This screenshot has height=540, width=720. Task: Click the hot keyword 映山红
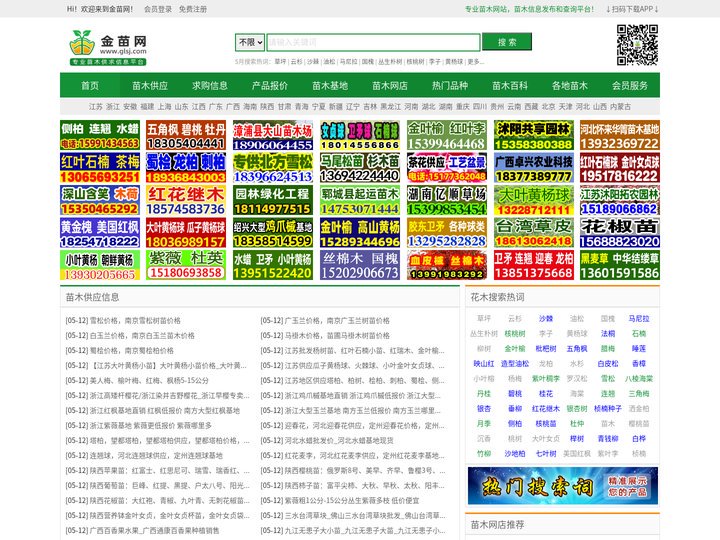pos(484,364)
